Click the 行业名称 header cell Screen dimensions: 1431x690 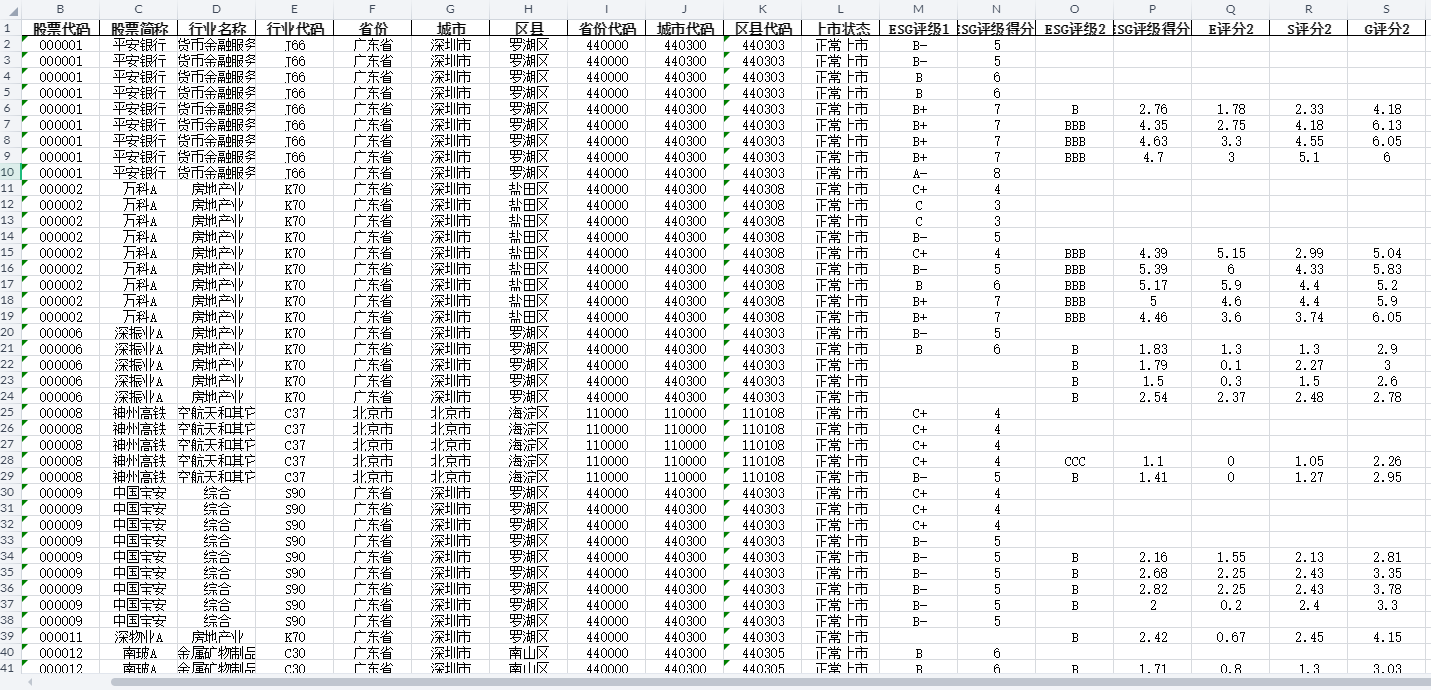tap(217, 28)
